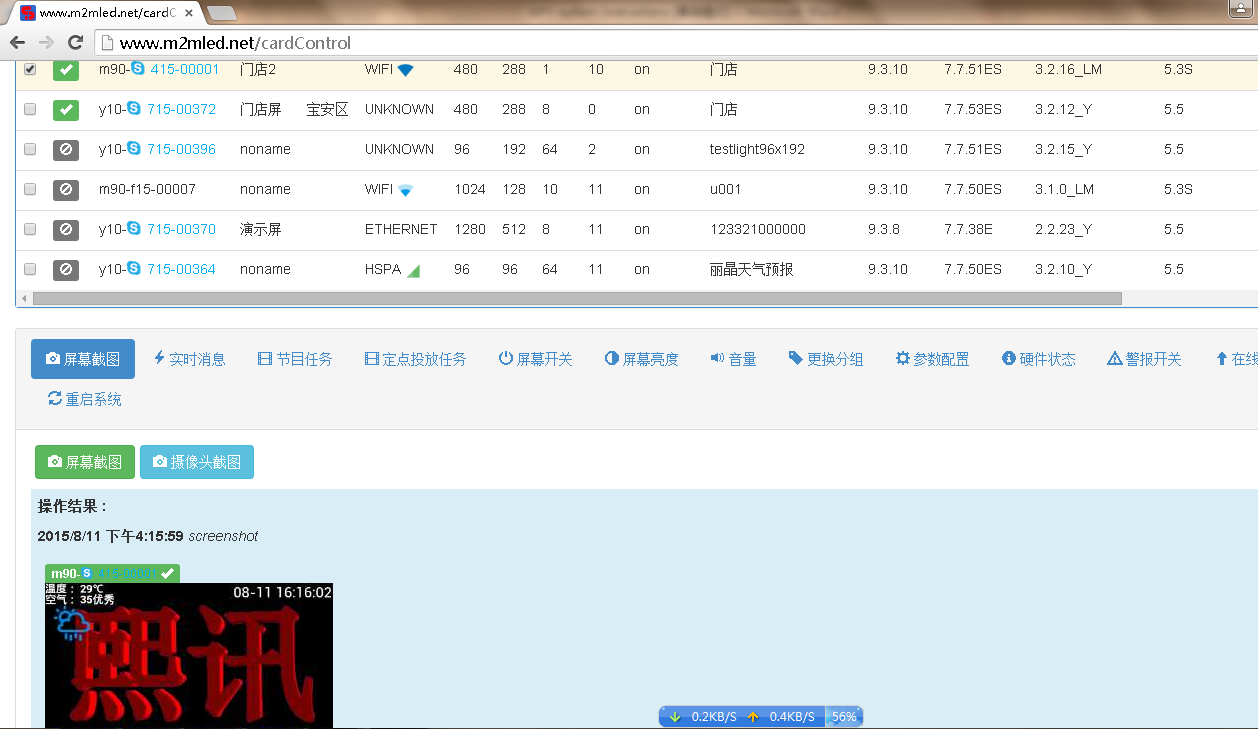Click the gray offline icon for m90-f15-00007
The height and width of the screenshot is (729, 1258).
[66, 190]
